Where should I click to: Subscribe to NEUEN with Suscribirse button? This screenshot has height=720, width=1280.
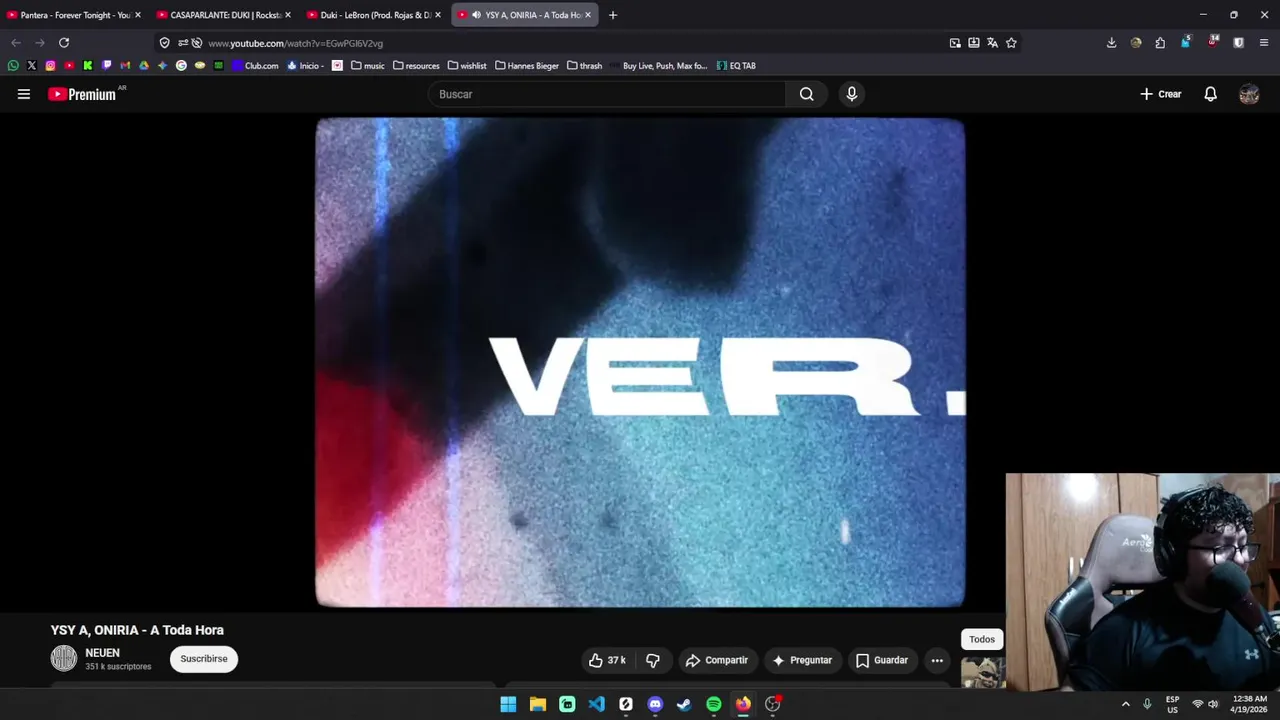[x=204, y=659]
